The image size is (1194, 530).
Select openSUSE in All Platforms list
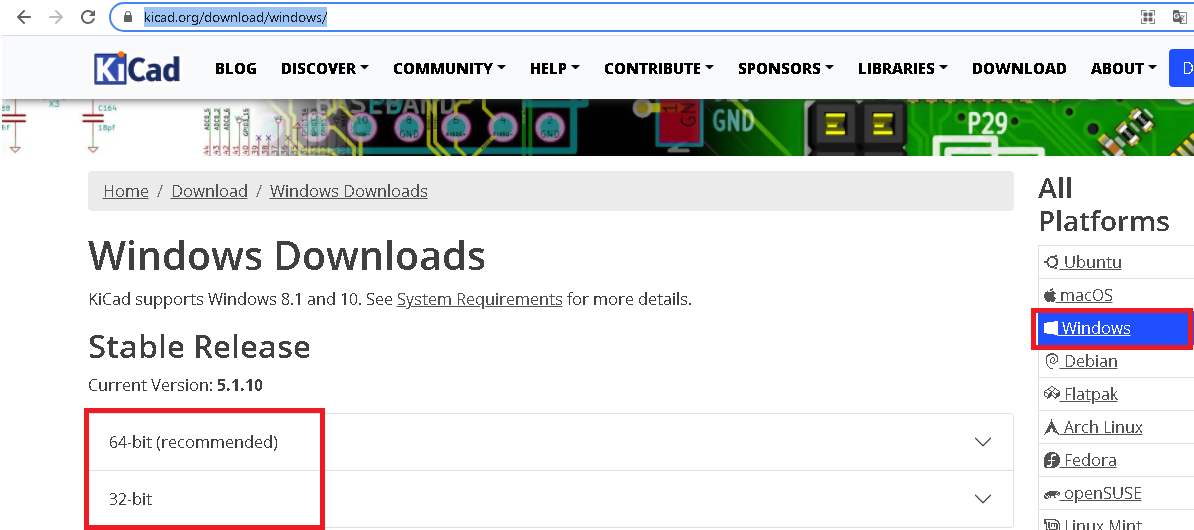(x=1116, y=493)
